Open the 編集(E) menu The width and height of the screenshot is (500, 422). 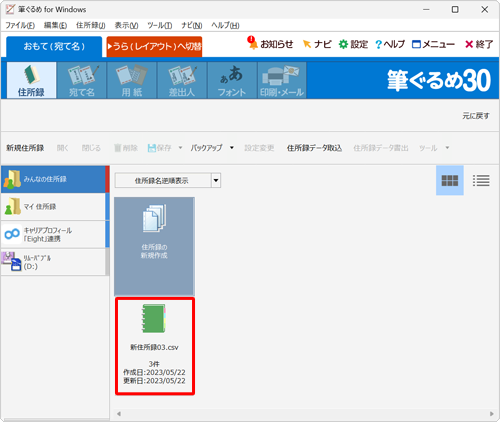[55, 25]
